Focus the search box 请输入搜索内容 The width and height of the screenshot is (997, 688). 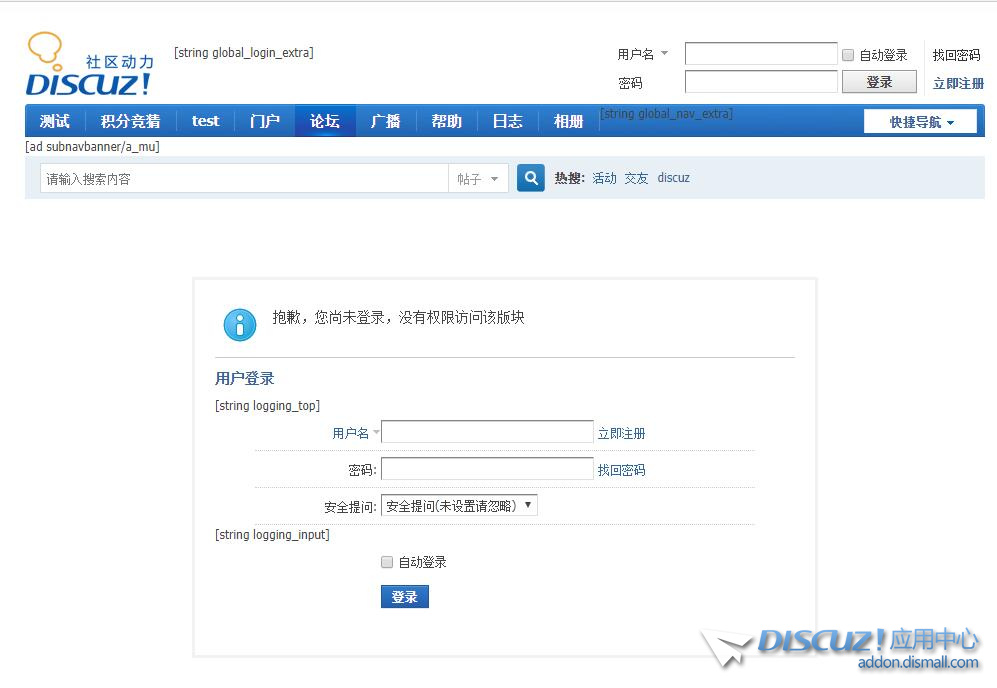pyautogui.click(x=244, y=179)
